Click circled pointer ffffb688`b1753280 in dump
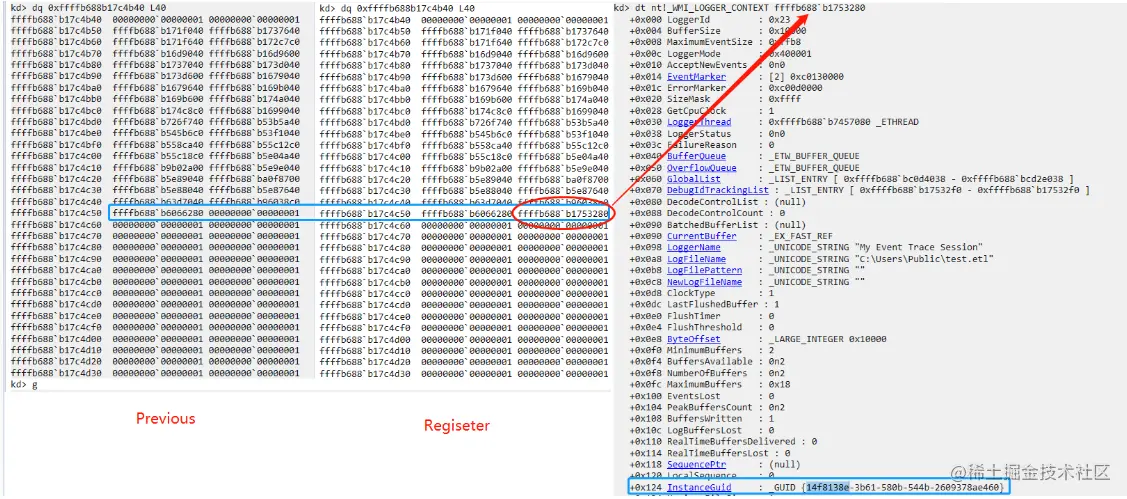This screenshot has width=1127, height=499. tap(563, 214)
